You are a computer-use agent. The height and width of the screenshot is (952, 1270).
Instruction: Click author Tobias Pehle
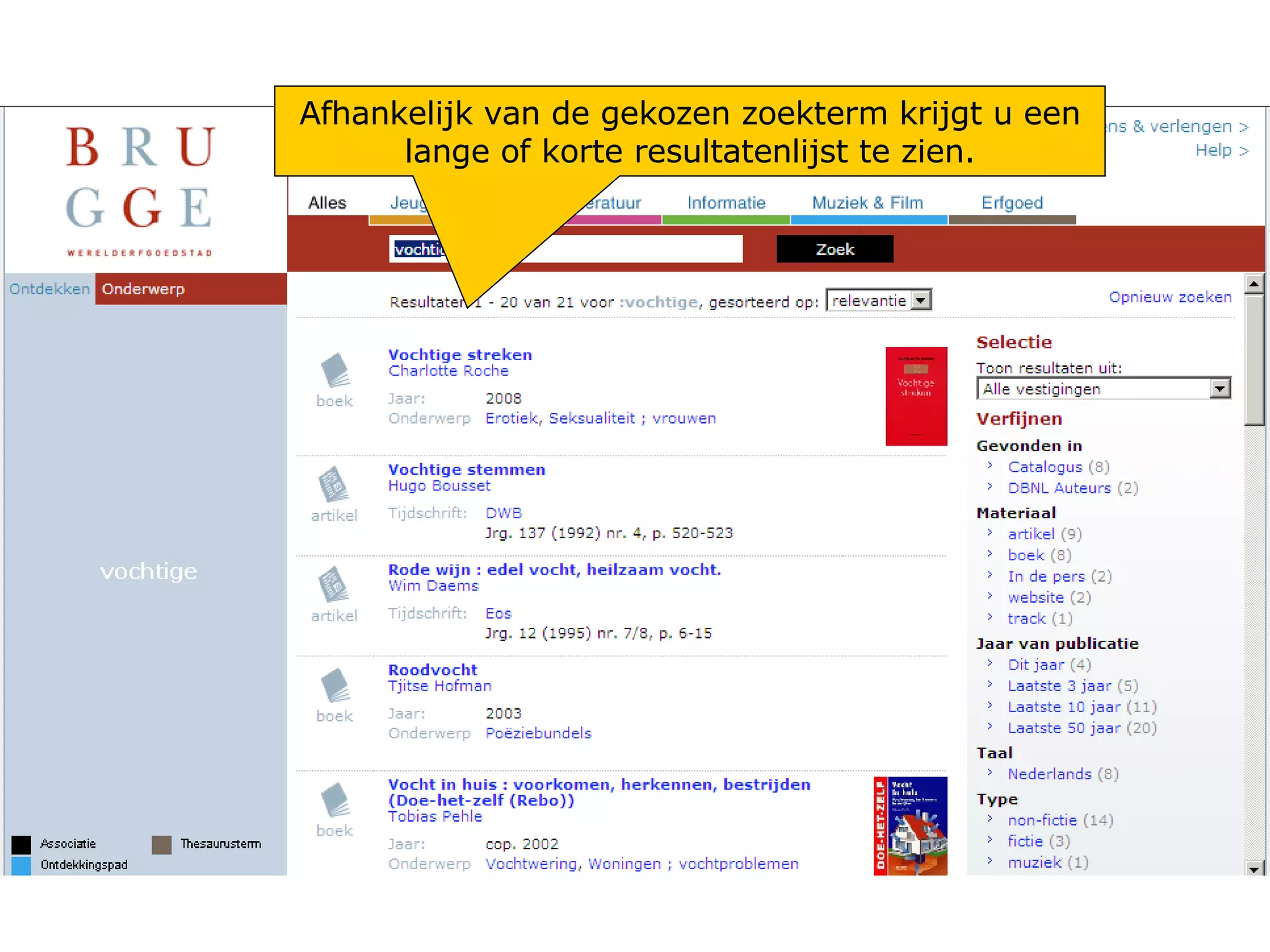[x=435, y=816]
